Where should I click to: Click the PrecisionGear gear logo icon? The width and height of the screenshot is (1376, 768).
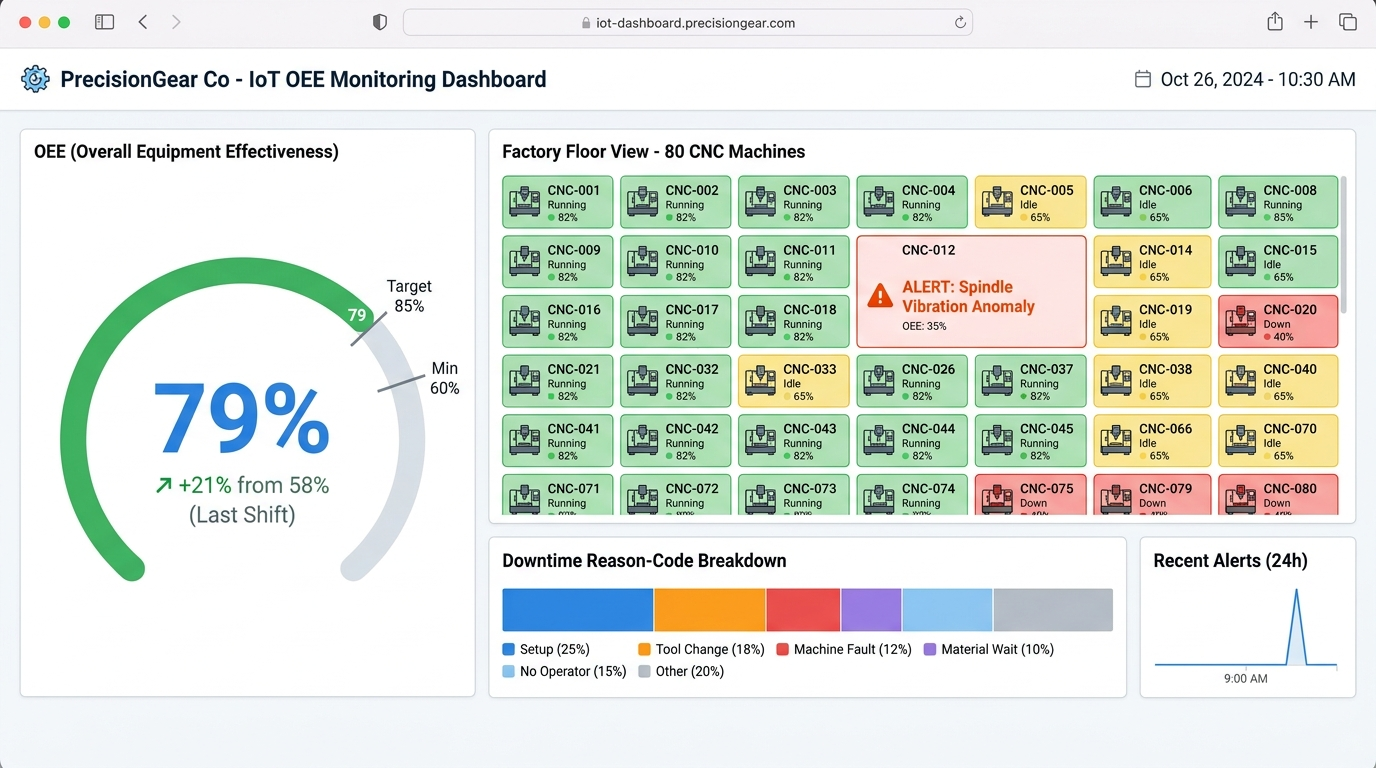(x=35, y=79)
